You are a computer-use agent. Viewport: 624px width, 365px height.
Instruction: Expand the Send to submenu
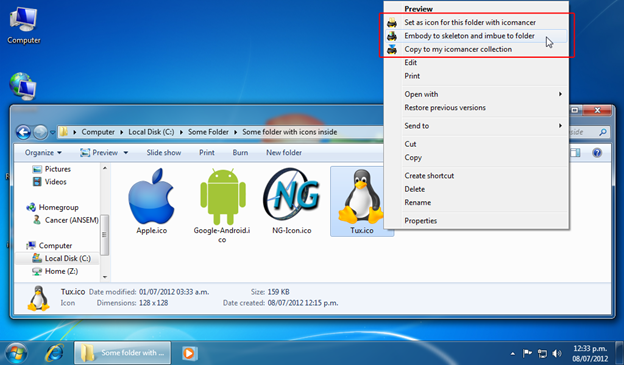pyautogui.click(x=476, y=126)
